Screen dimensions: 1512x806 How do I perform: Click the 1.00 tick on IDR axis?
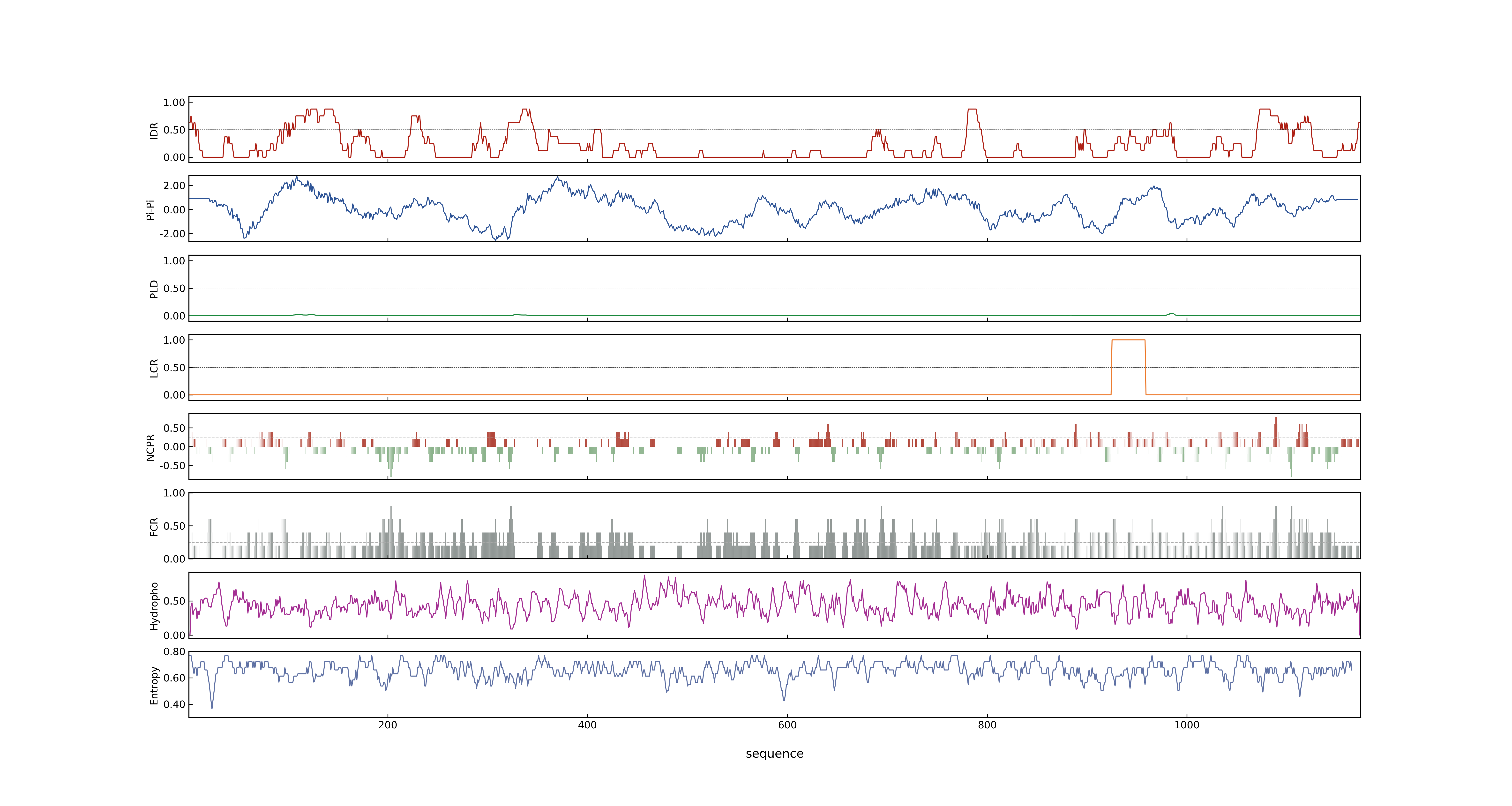(174, 103)
